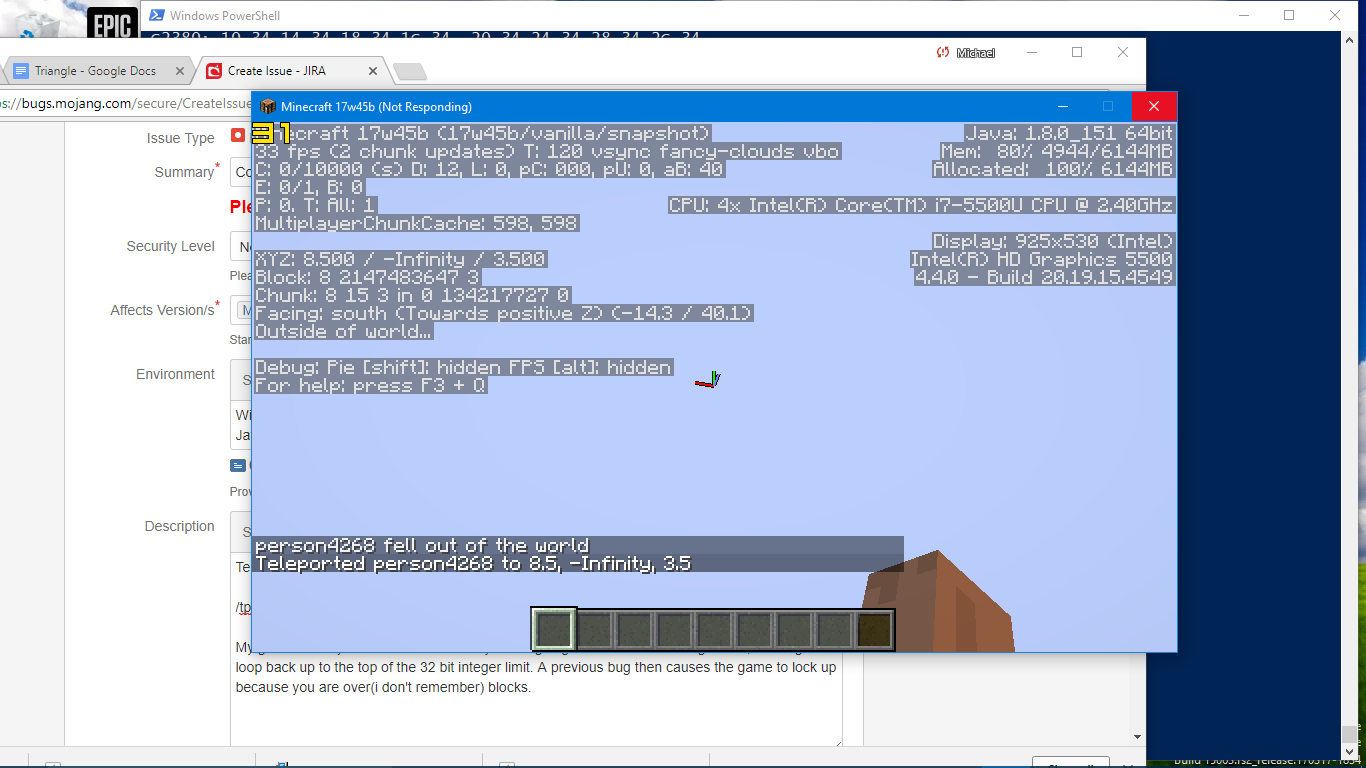
Task: Click the debug axes crosshair in Minecraft
Action: [708, 381]
